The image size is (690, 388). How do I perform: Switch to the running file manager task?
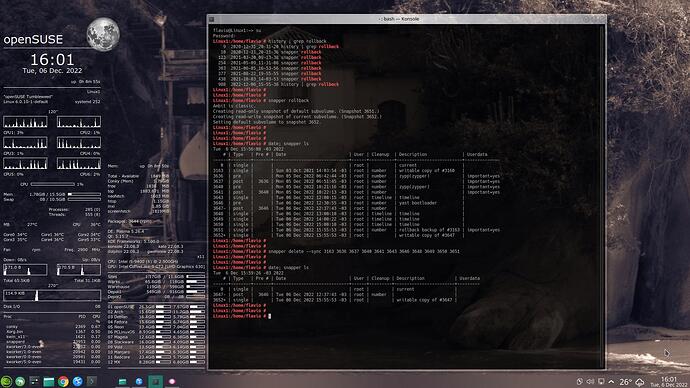[x=122, y=381]
